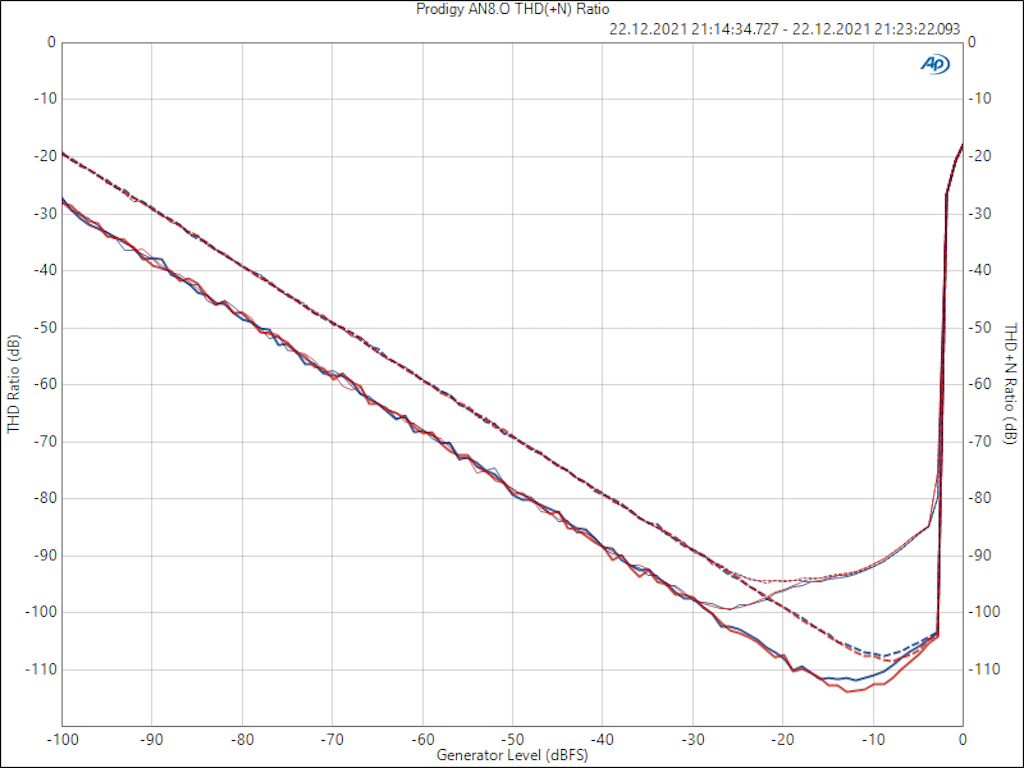The width and height of the screenshot is (1024, 768).
Task: Click the -60 label on the left y-axis
Action: point(44,384)
